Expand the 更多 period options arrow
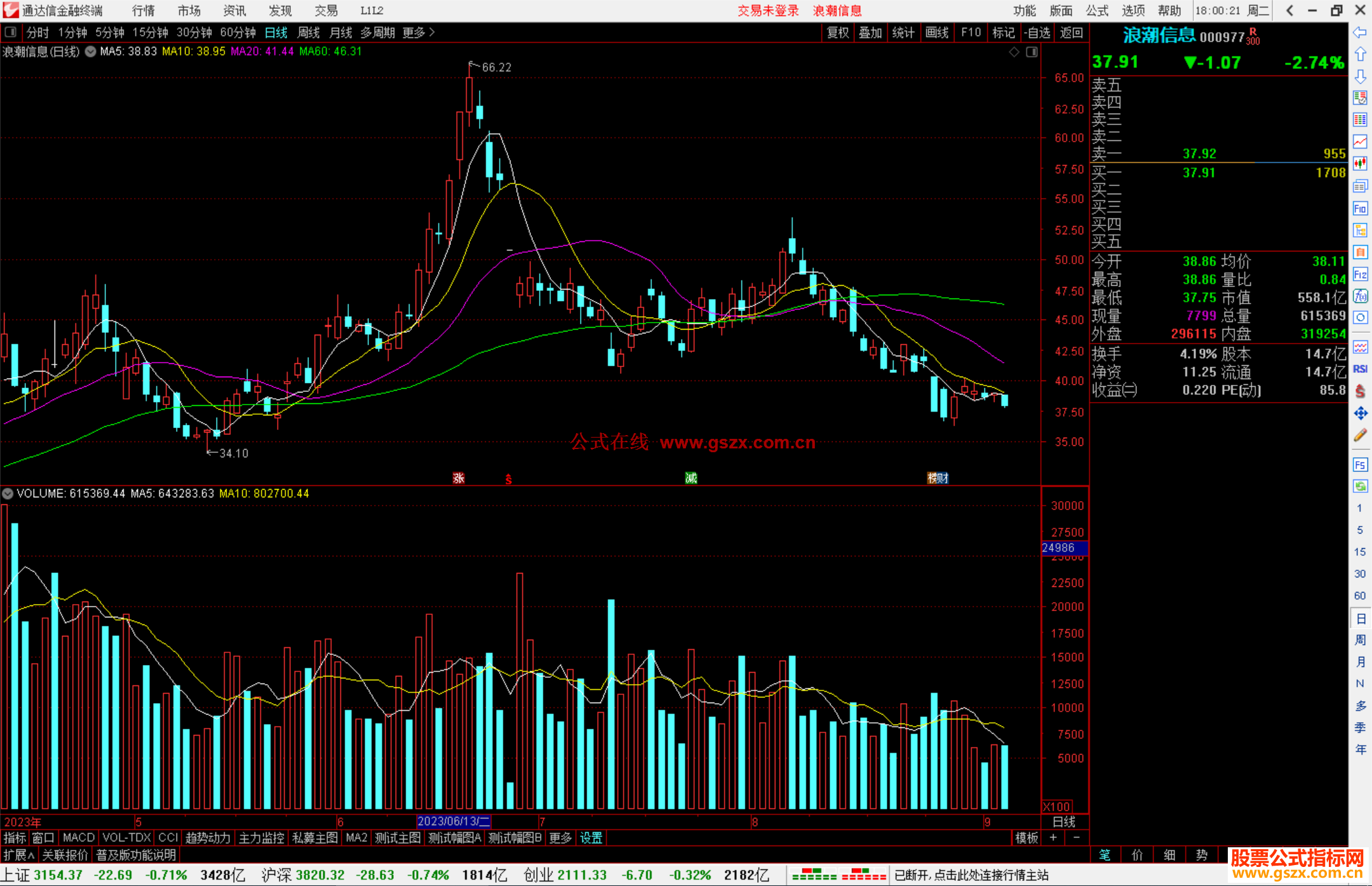The height and width of the screenshot is (886, 1372). point(432,32)
